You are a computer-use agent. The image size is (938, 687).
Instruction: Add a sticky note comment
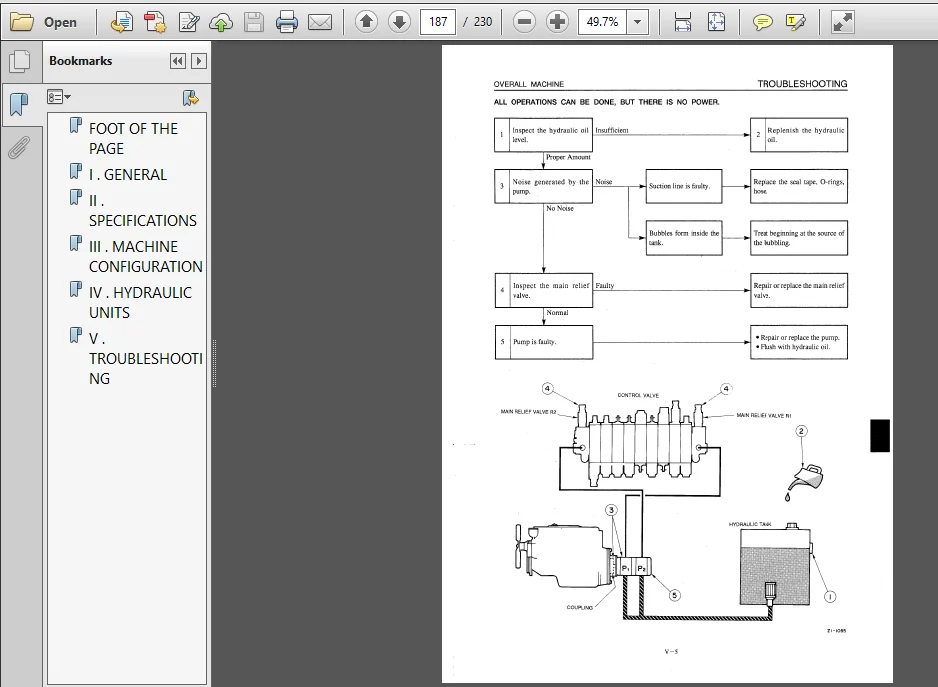tap(762, 23)
